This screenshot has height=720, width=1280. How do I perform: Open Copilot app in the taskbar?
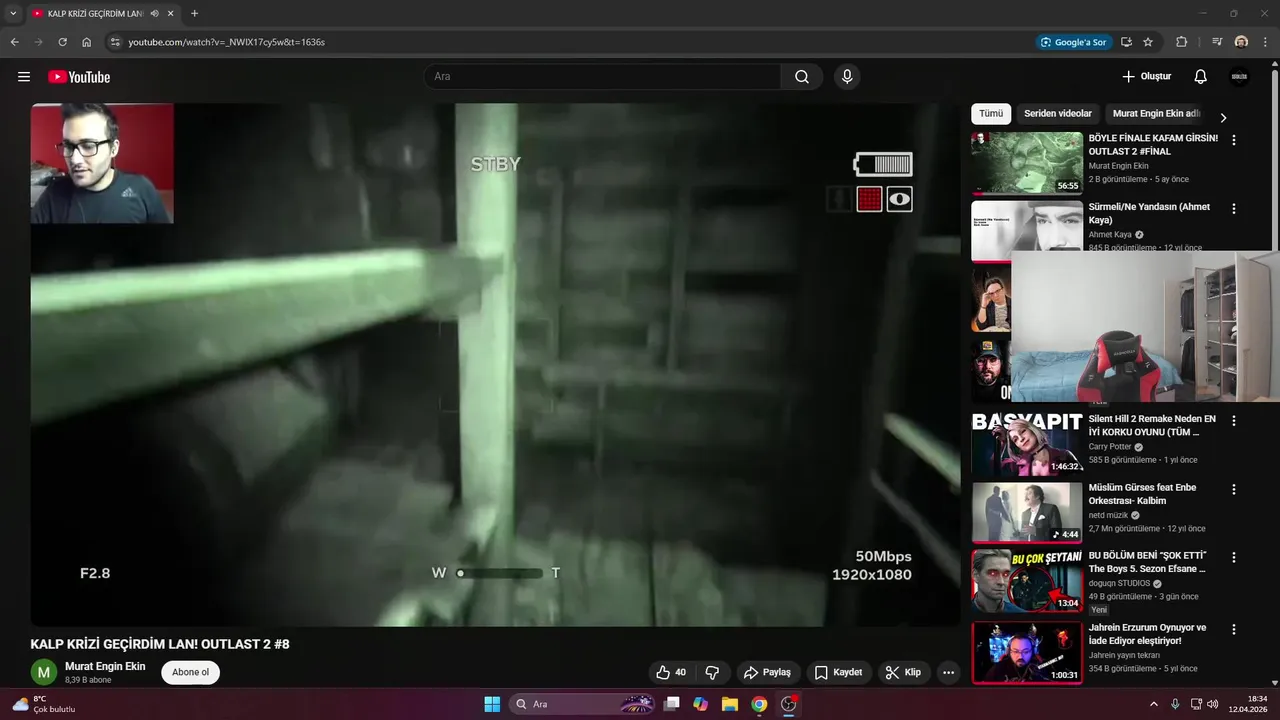tap(701, 704)
